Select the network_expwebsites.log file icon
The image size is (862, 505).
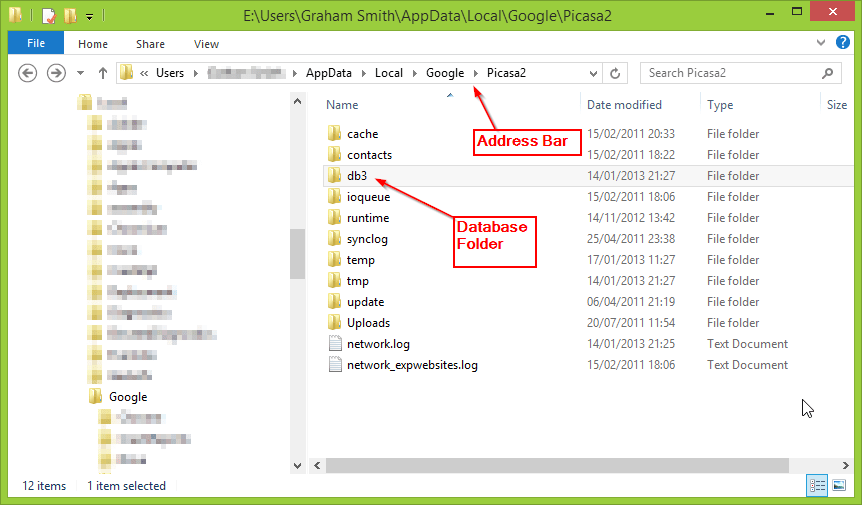click(x=335, y=364)
